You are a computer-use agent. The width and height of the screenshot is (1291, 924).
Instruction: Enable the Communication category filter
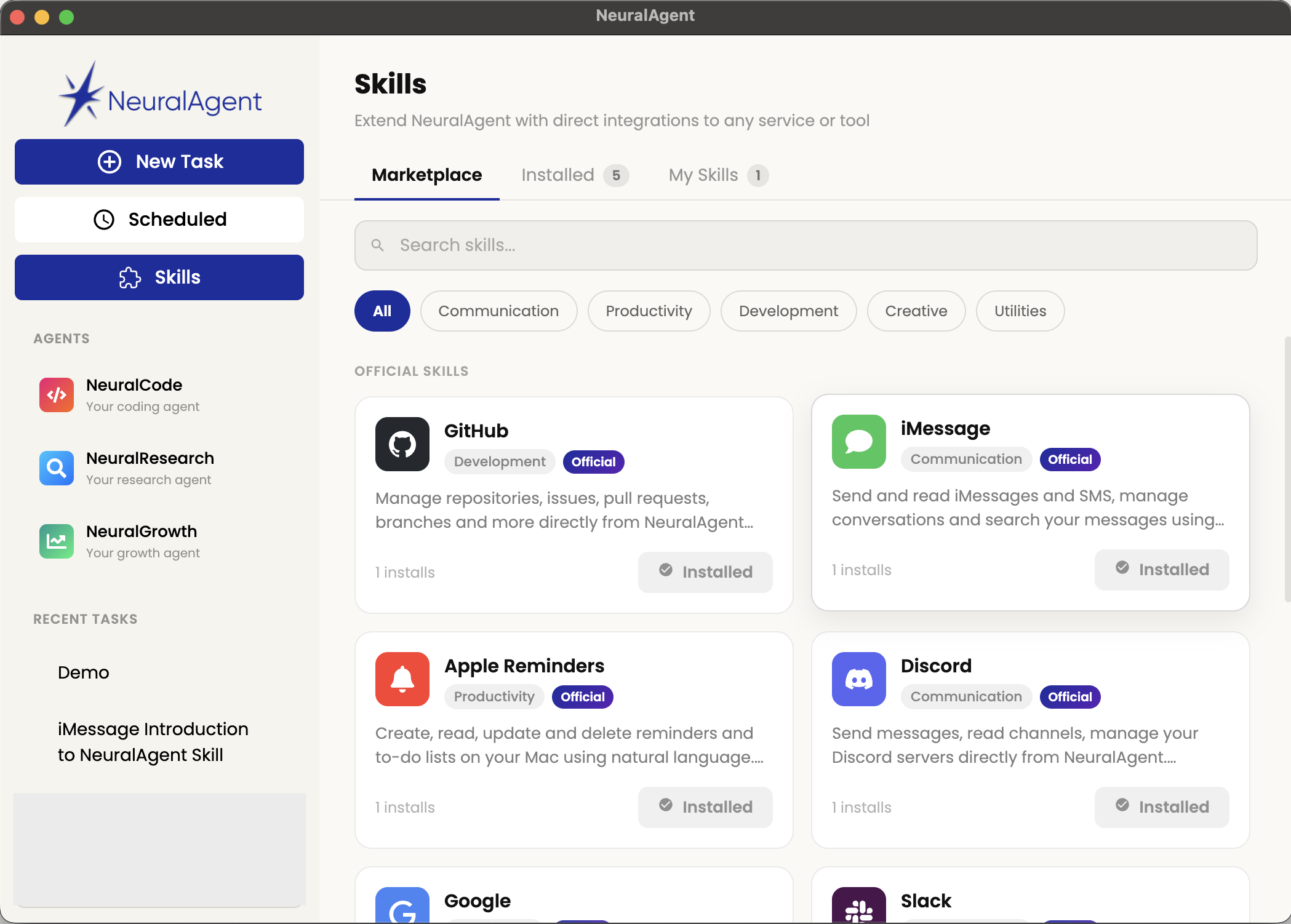tap(498, 311)
